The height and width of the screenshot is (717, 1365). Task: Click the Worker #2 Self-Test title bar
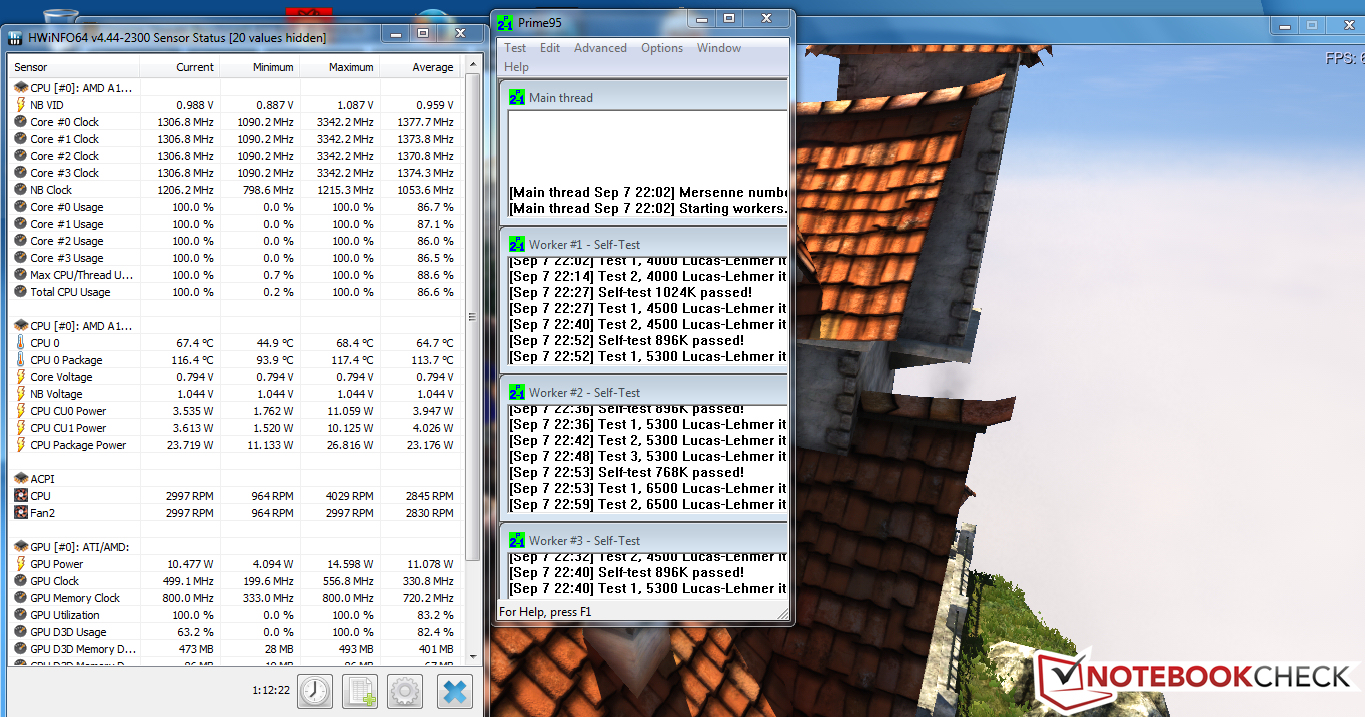(x=645, y=392)
